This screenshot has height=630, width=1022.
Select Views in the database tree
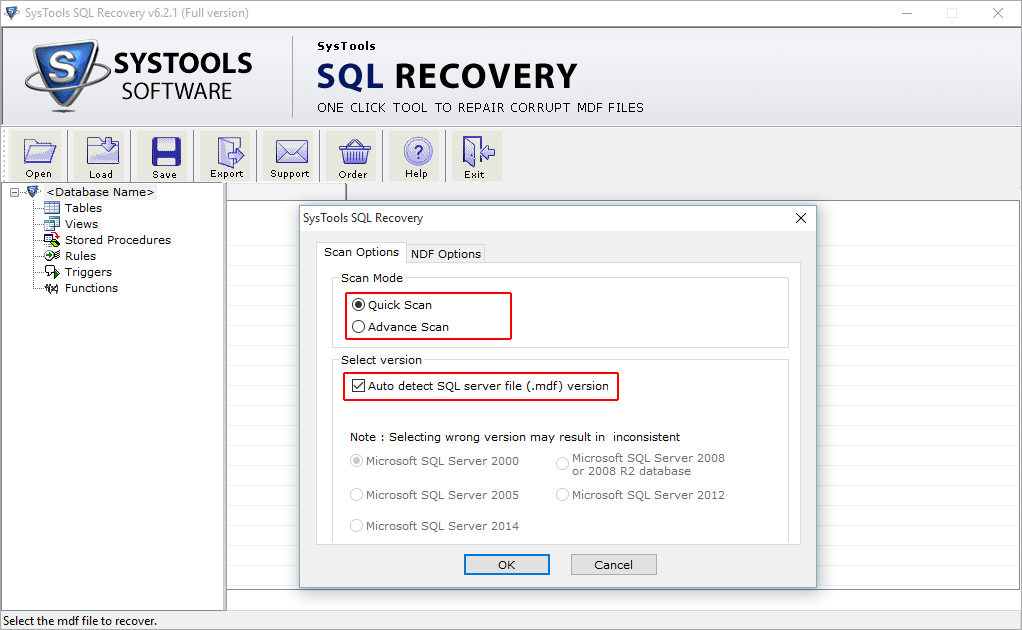tap(81, 224)
